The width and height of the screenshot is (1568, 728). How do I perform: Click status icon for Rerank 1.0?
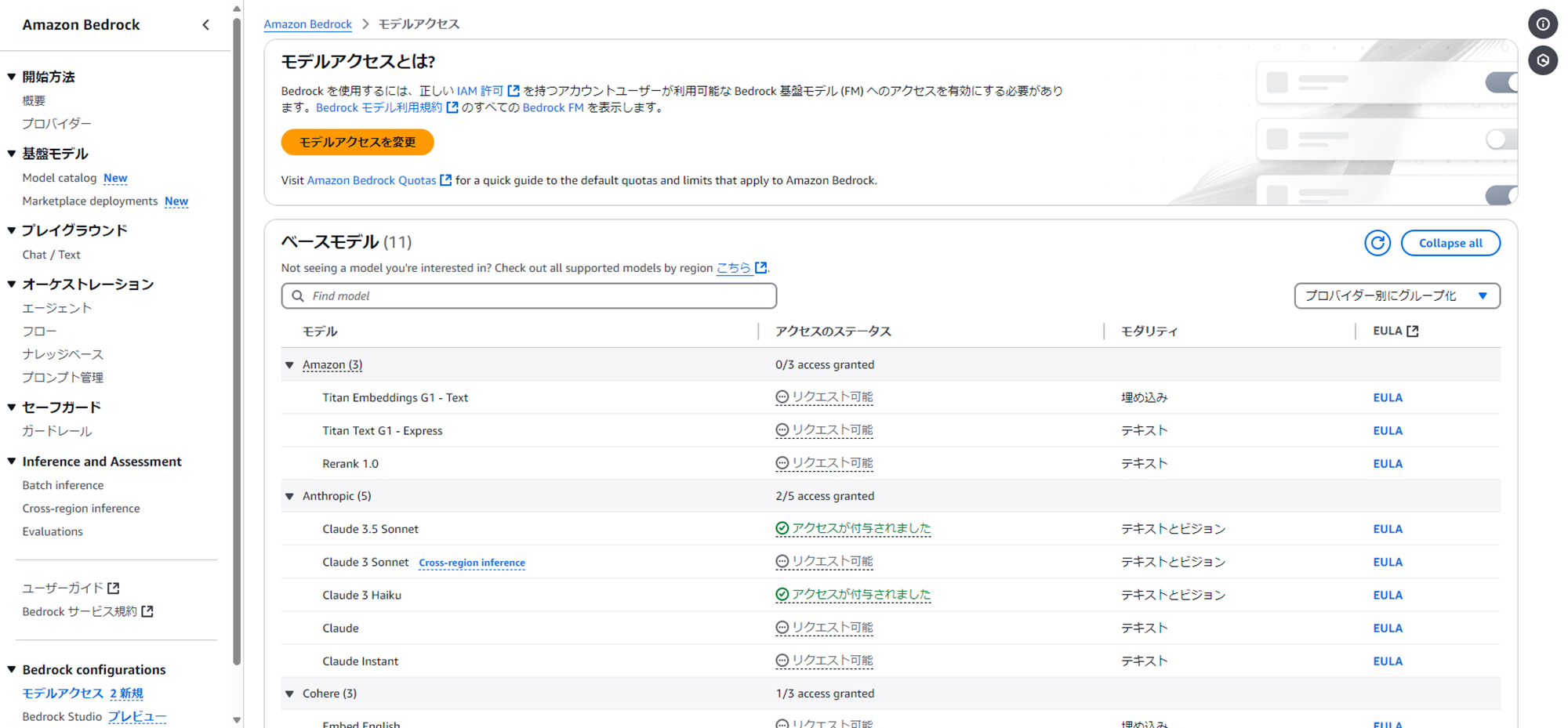coord(782,463)
